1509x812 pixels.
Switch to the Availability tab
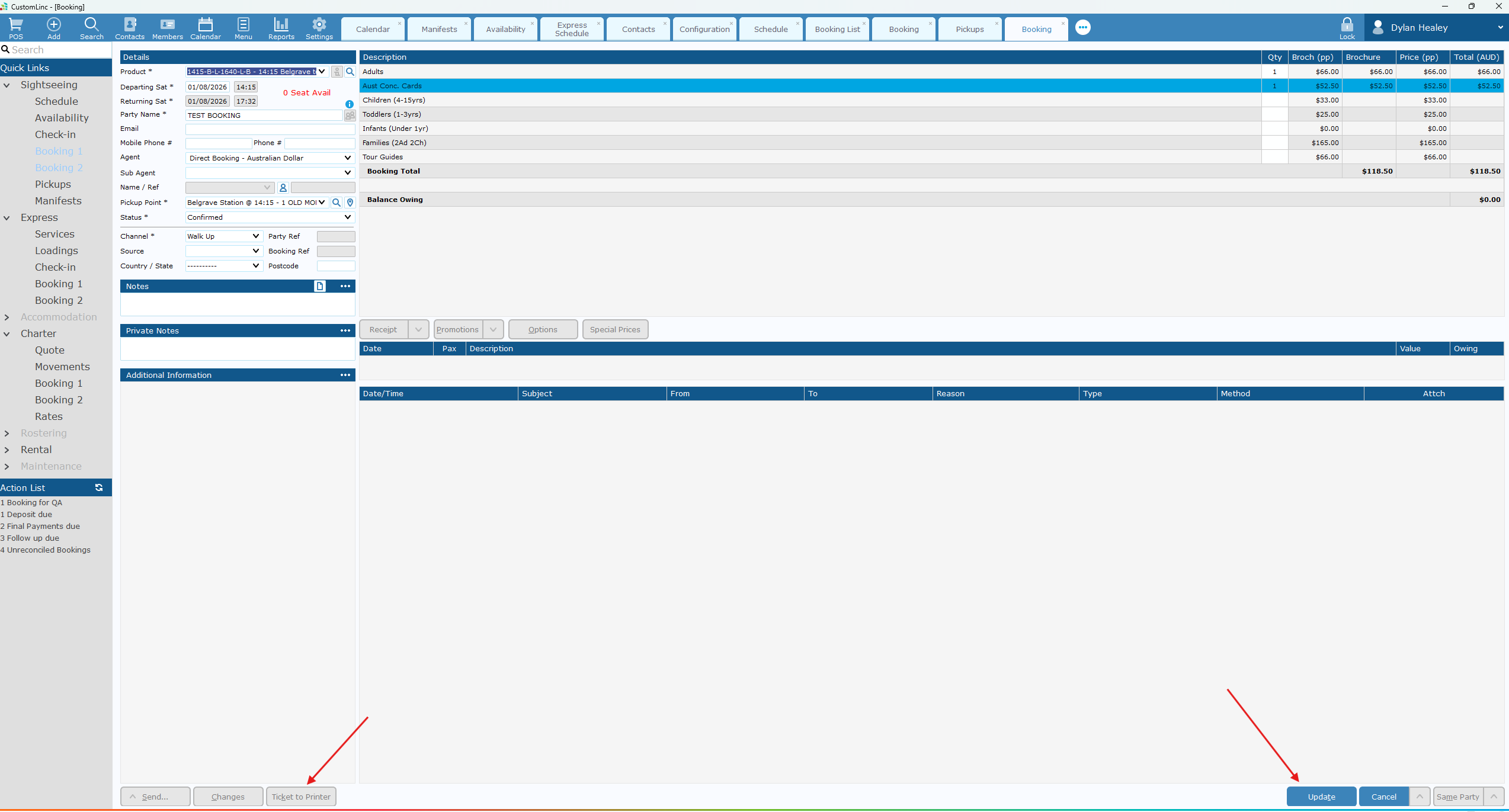[505, 29]
